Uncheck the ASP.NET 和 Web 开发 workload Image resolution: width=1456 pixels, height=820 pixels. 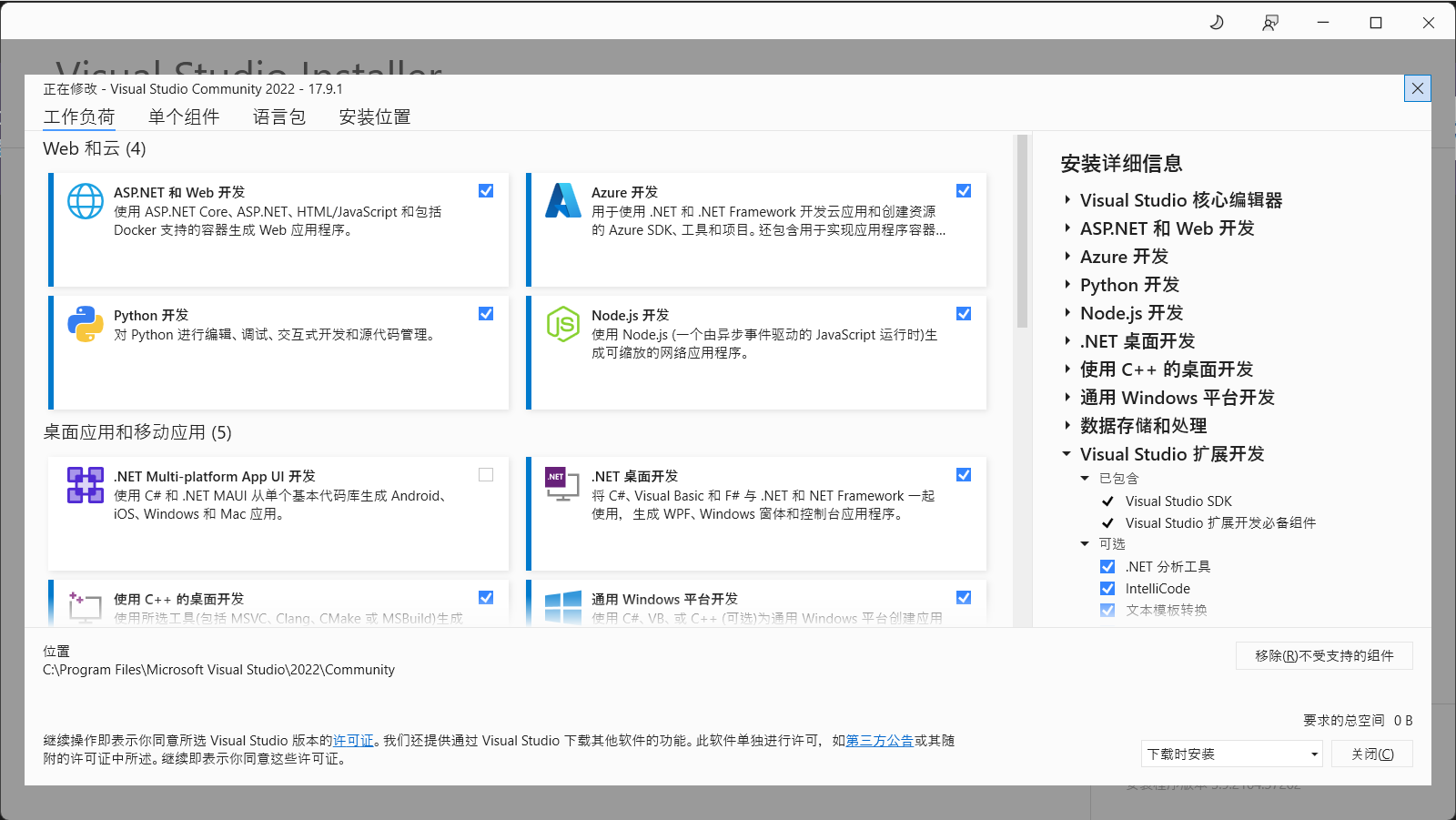pos(486,191)
